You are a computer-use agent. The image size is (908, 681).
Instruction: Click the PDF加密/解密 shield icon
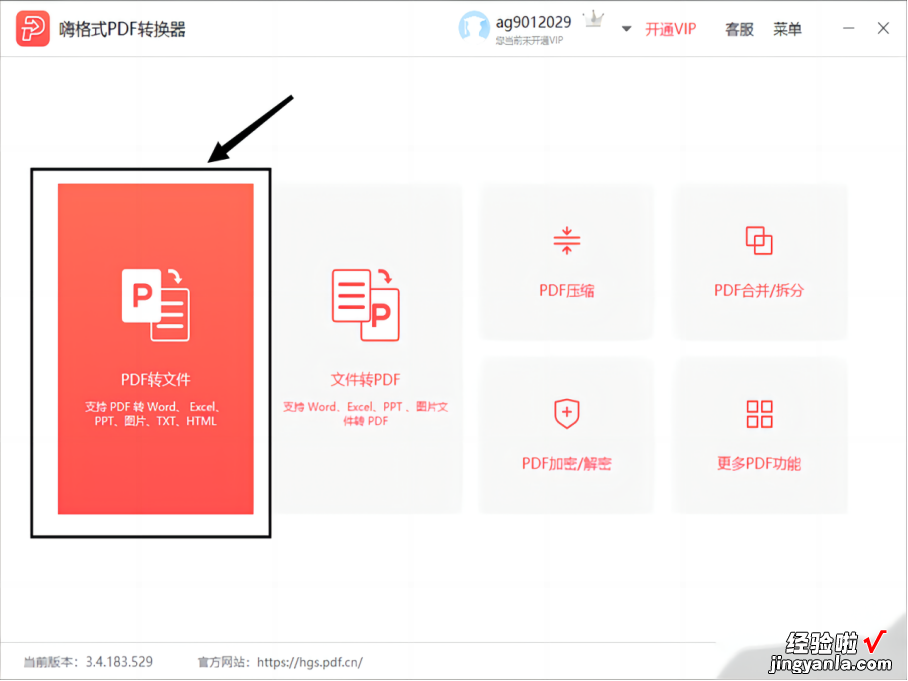click(x=566, y=413)
